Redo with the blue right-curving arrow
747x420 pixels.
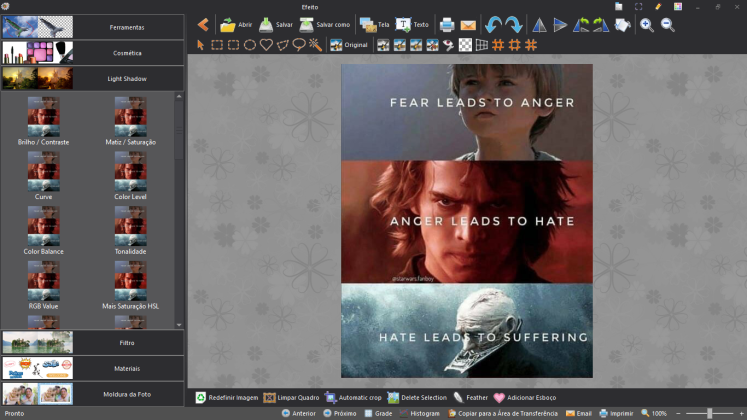click(x=514, y=24)
